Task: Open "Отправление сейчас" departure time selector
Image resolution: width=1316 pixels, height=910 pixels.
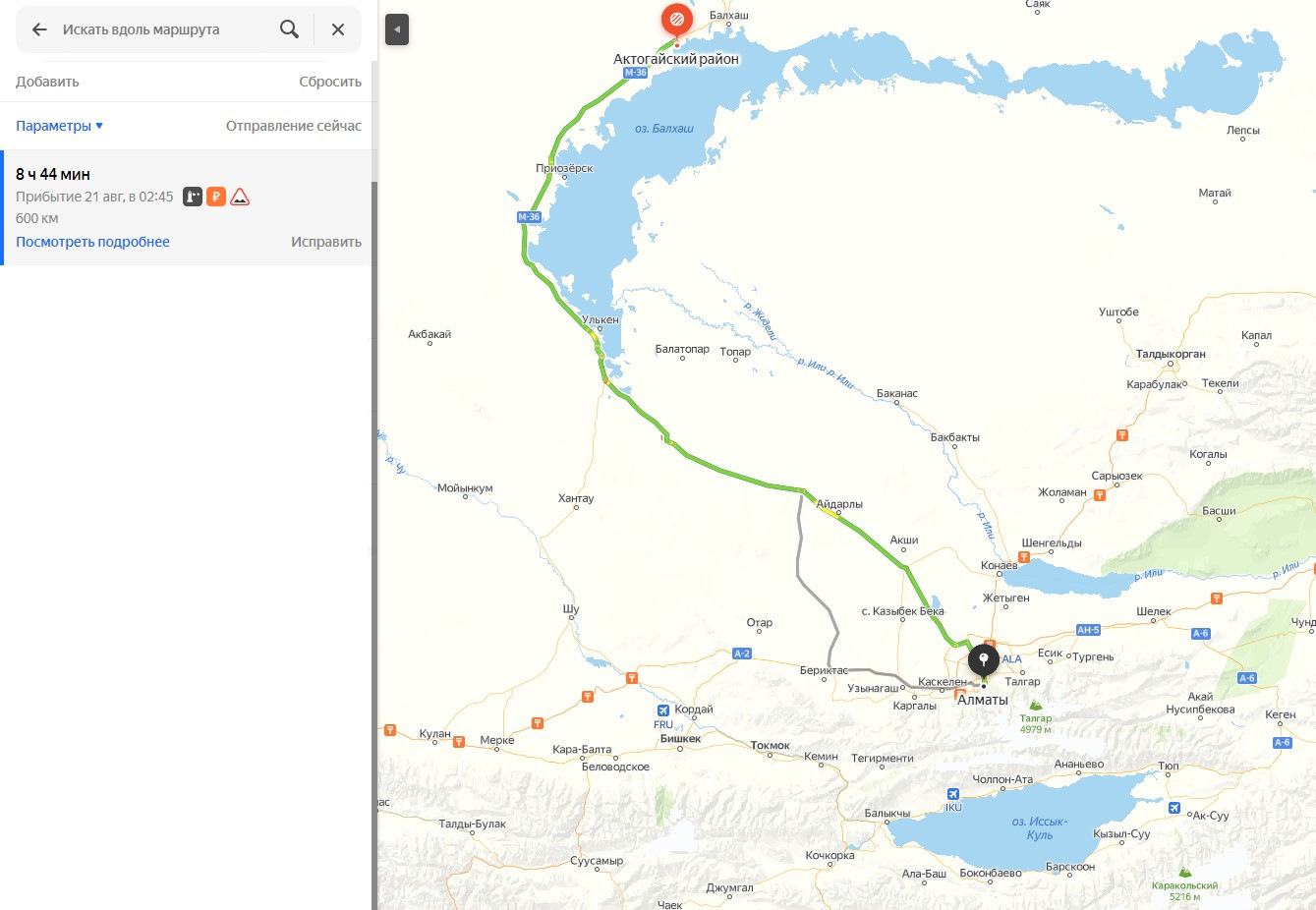Action: point(294,126)
